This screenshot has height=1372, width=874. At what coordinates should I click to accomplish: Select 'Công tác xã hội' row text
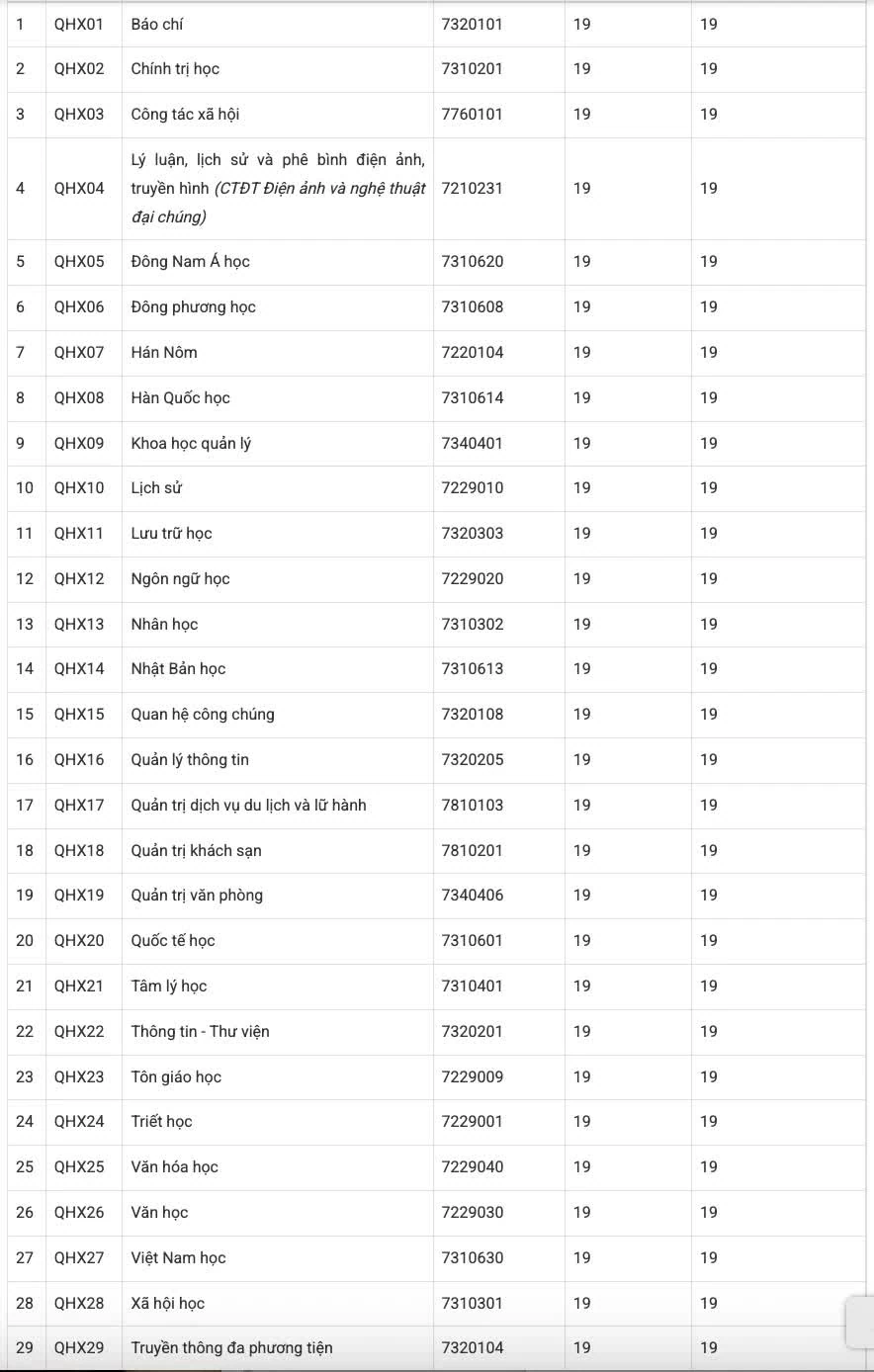pyautogui.click(x=185, y=115)
